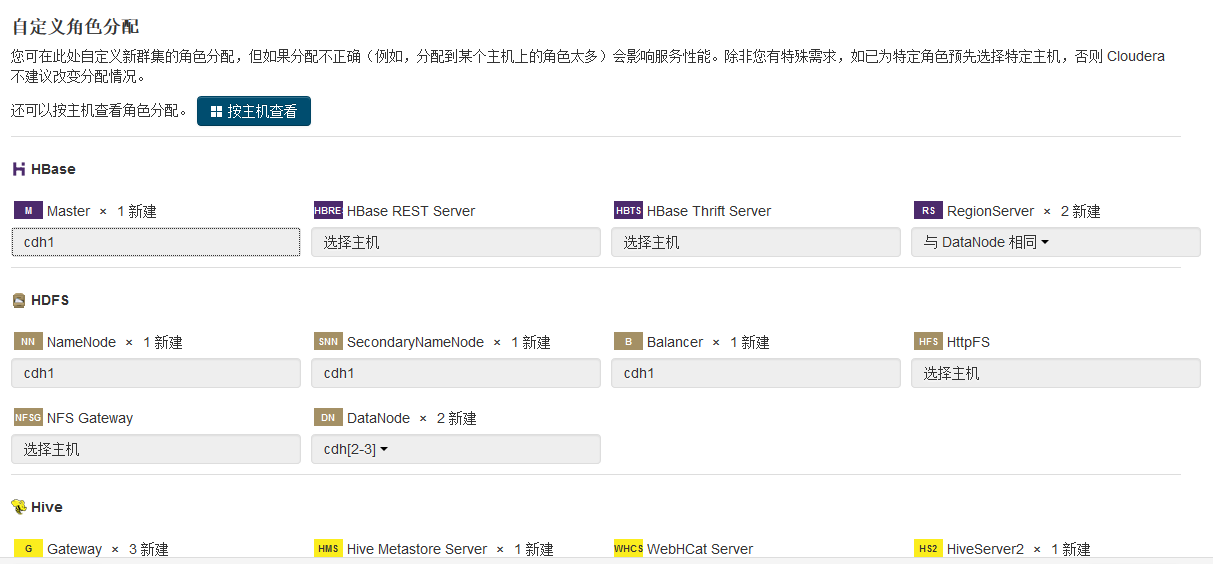Open NameNode host field cdh1
This screenshot has height=564, width=1213.
tap(156, 373)
